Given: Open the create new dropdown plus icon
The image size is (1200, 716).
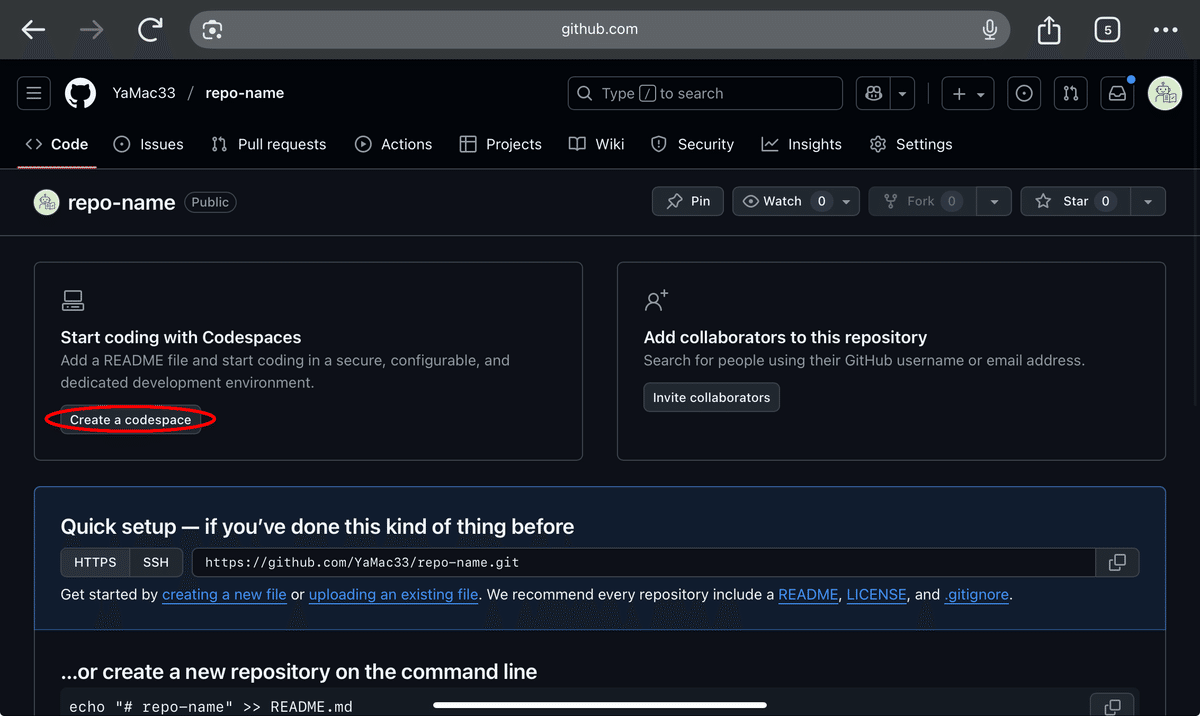Looking at the screenshot, I should 961,93.
